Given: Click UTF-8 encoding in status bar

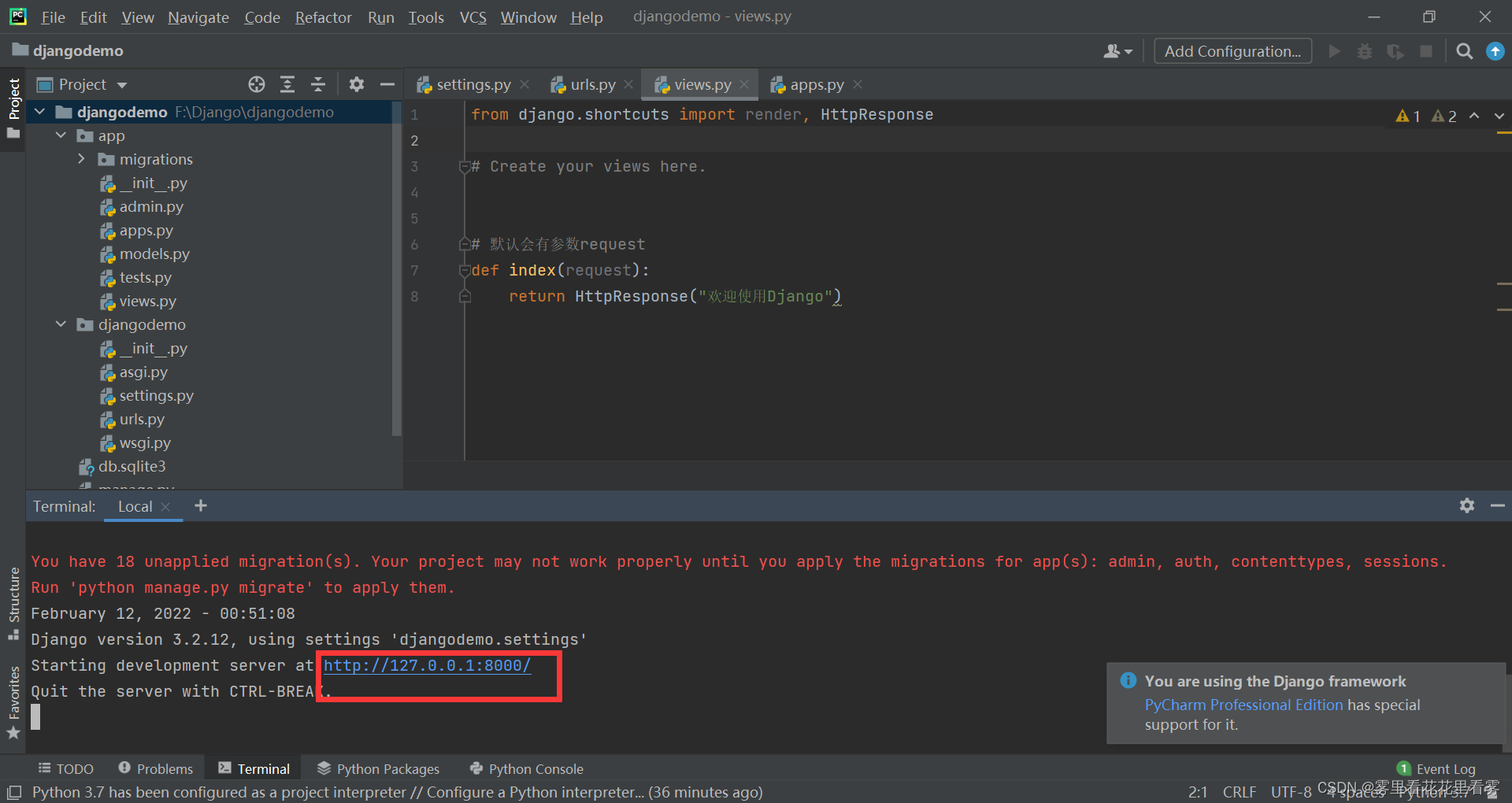Looking at the screenshot, I should pyautogui.click(x=1291, y=792).
